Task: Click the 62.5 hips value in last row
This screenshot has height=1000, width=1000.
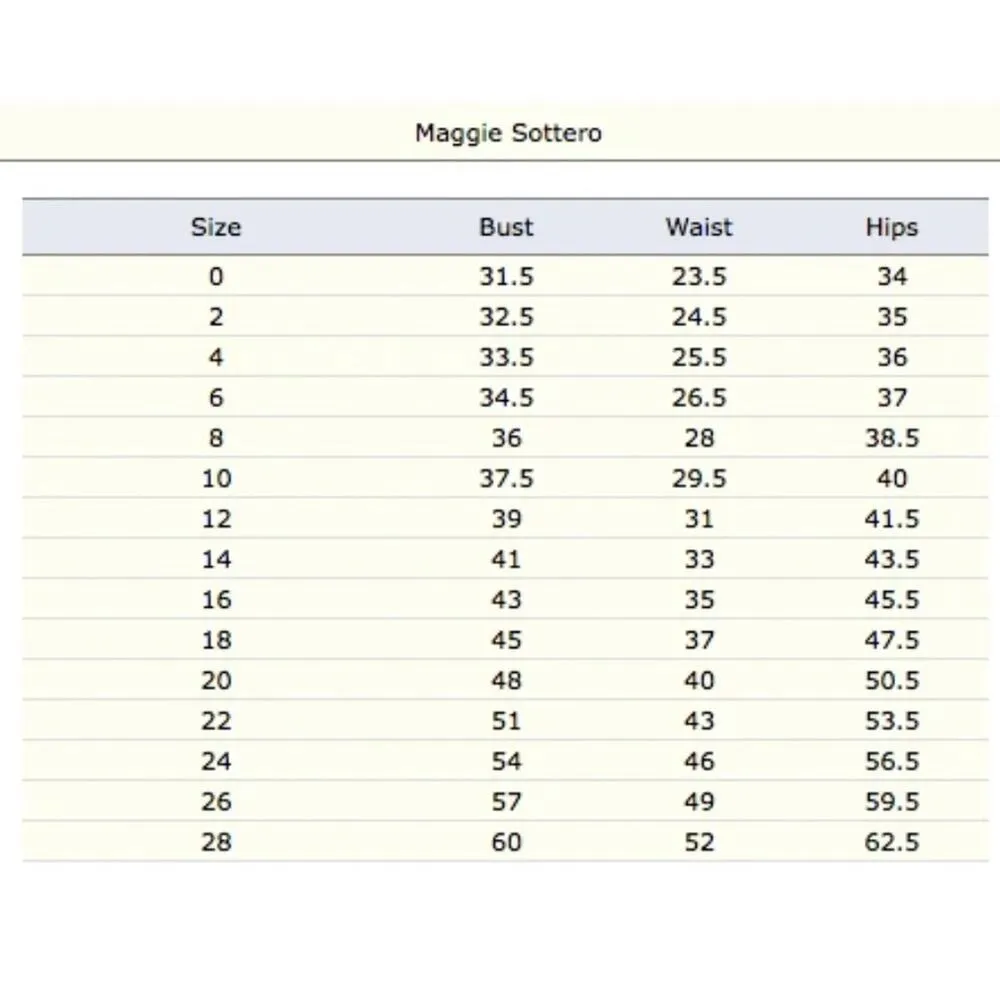Action: click(891, 842)
